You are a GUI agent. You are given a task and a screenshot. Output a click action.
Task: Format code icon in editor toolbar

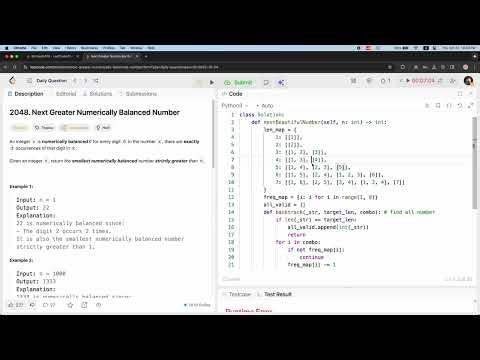pyautogui.click(x=427, y=106)
